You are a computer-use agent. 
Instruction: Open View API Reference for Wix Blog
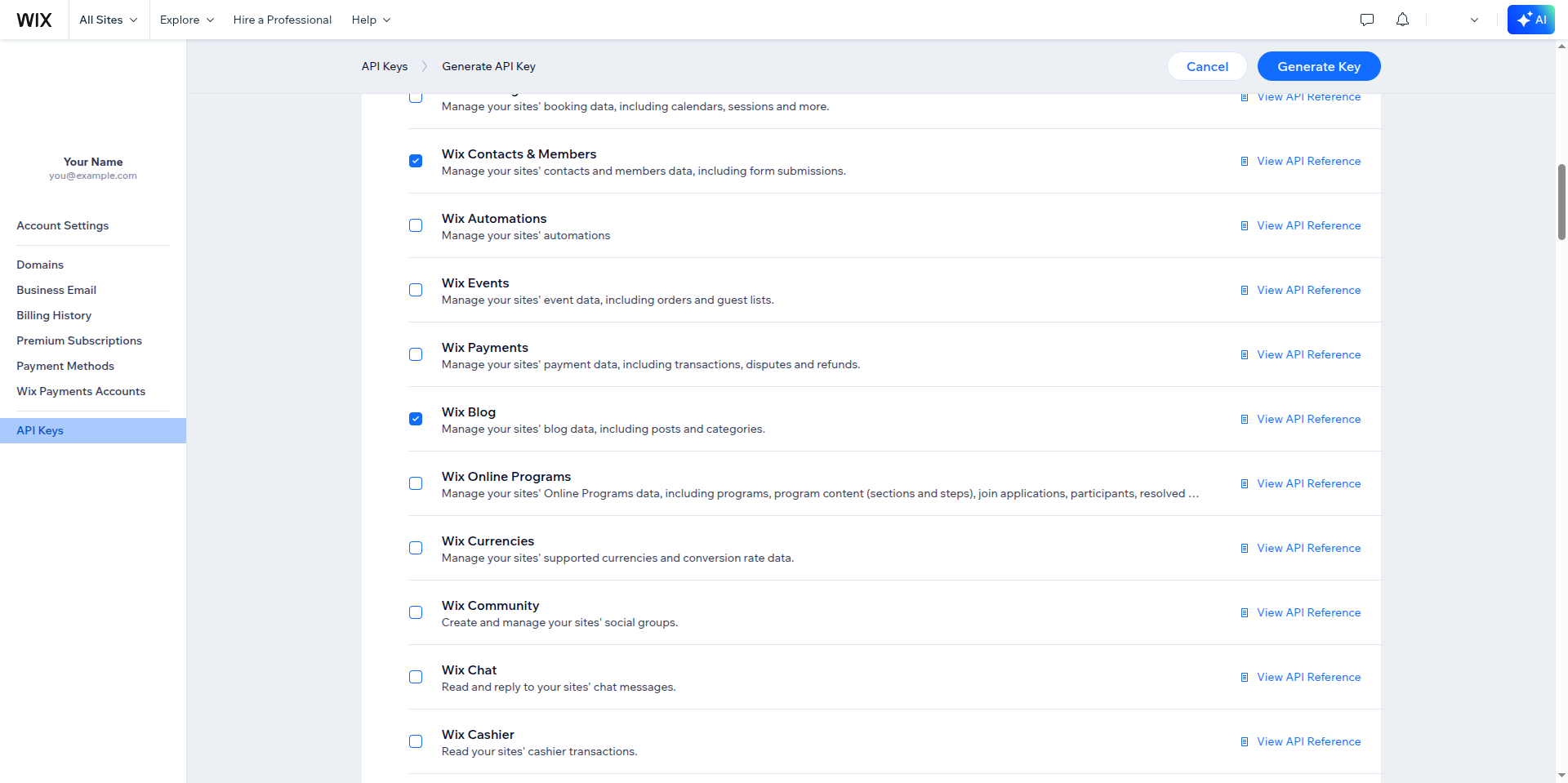(1309, 419)
